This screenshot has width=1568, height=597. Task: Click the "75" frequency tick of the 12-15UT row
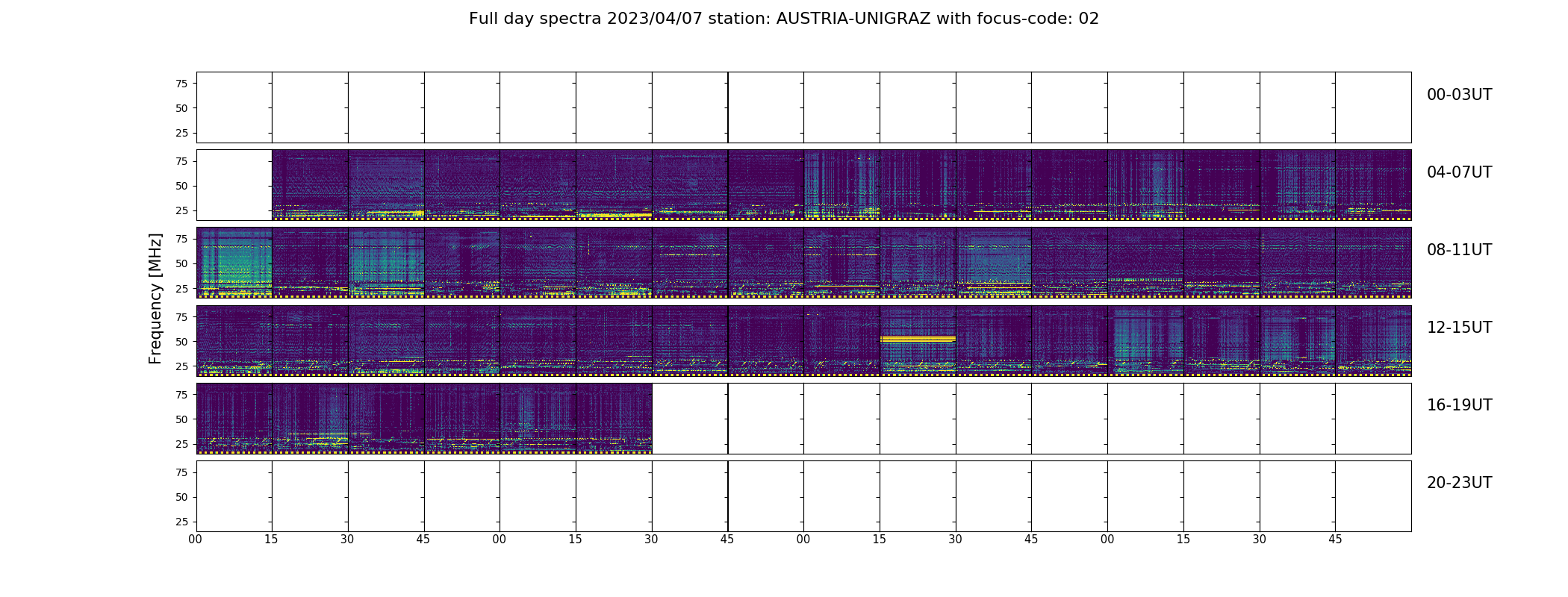click(181, 317)
